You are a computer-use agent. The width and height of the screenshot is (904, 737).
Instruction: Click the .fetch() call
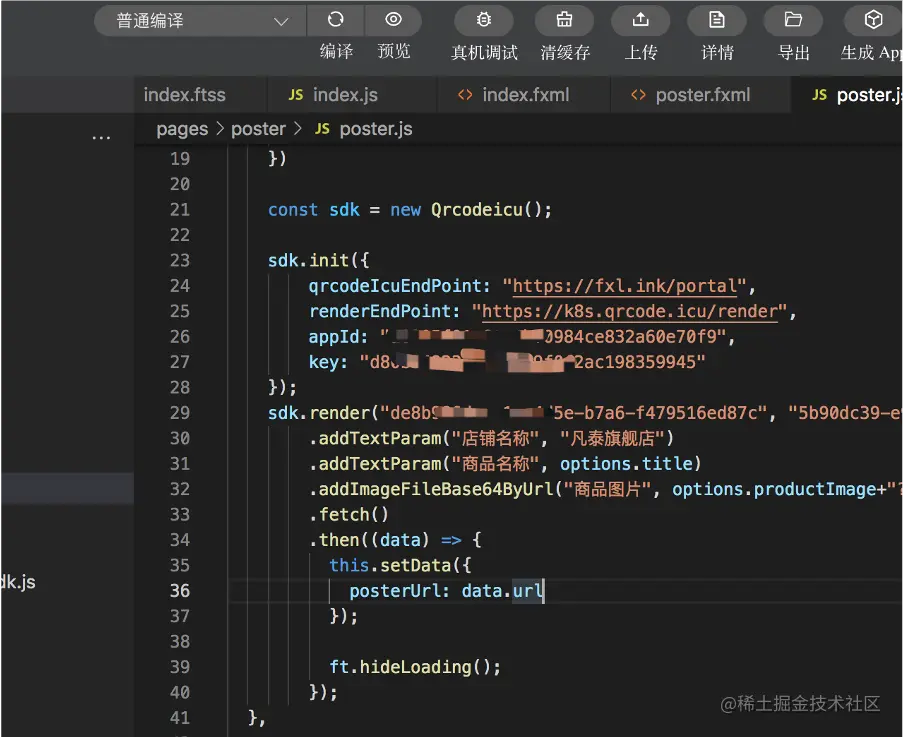point(349,514)
